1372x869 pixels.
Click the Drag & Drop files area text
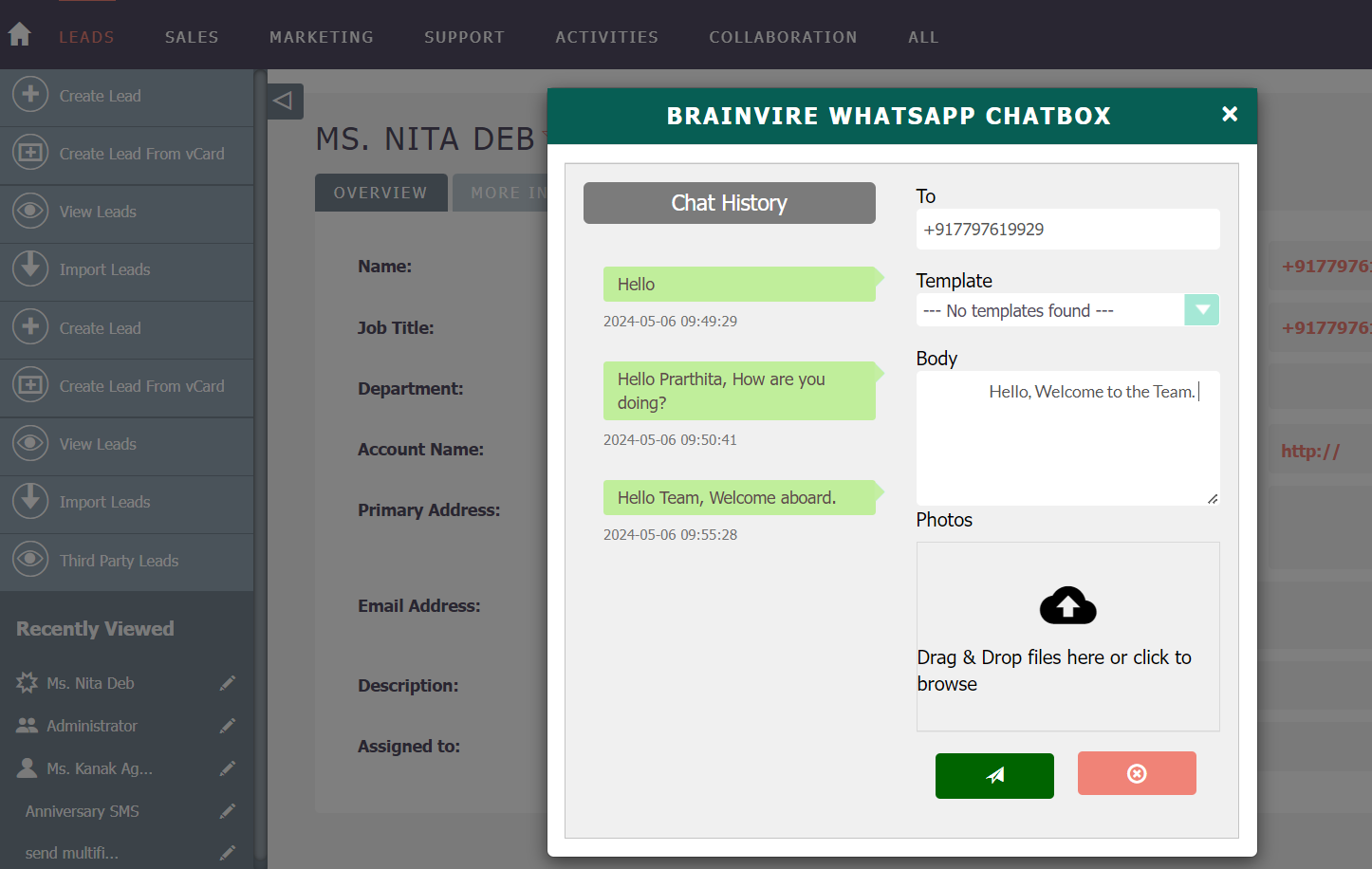tap(1054, 671)
